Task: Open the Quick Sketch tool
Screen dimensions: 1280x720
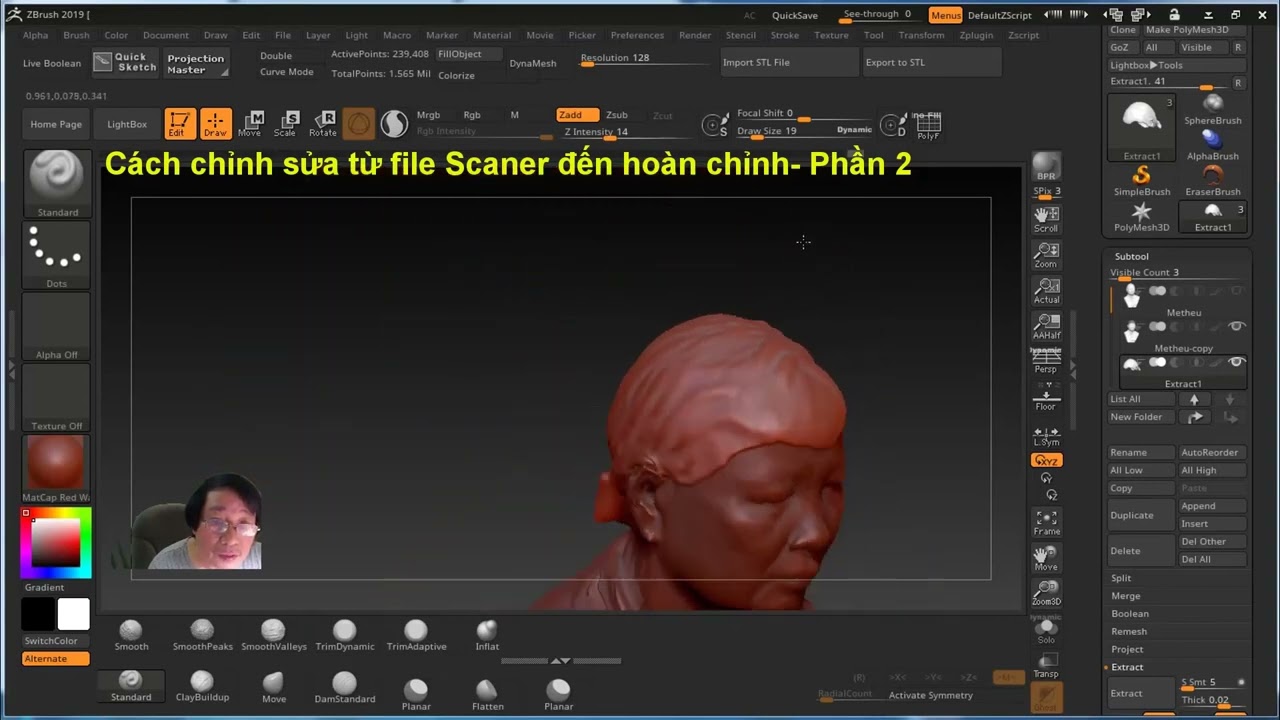Action: click(126, 62)
